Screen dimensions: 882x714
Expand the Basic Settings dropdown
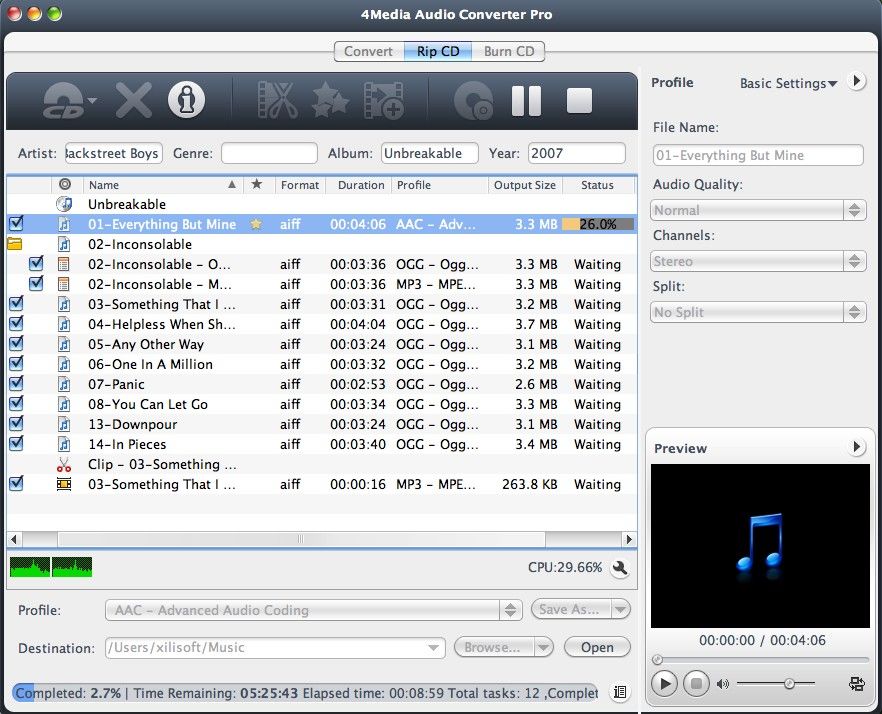[x=788, y=84]
